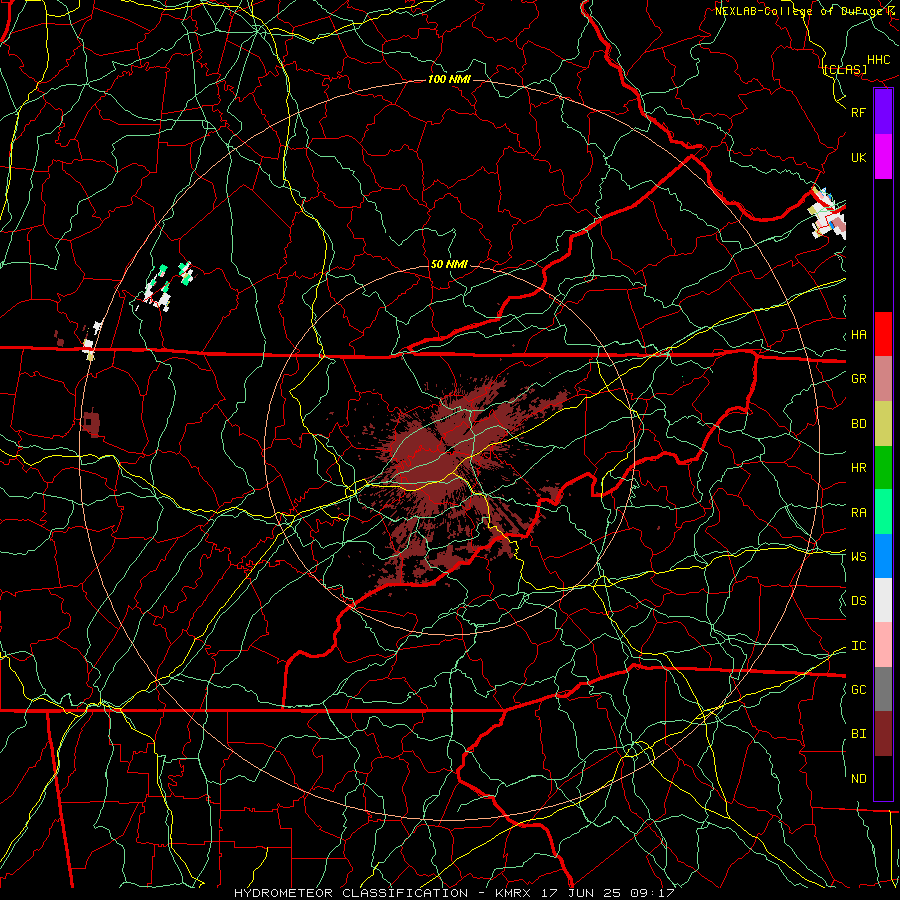The height and width of the screenshot is (900, 900).
Task: Click the DS white legend swatch
Action: [x=883, y=600]
